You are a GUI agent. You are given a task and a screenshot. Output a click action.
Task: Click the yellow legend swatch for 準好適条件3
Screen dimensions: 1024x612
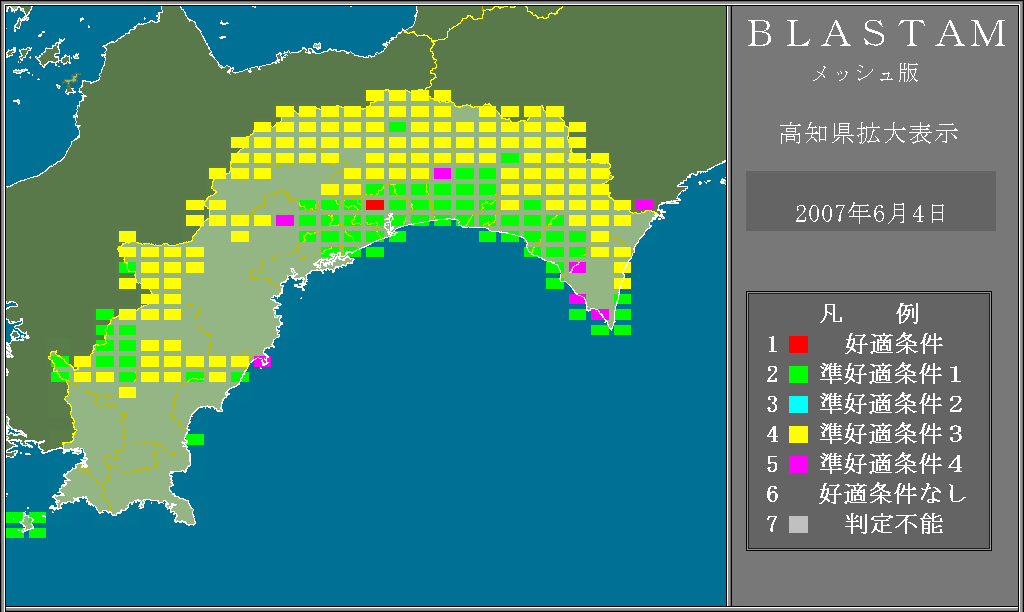point(798,434)
